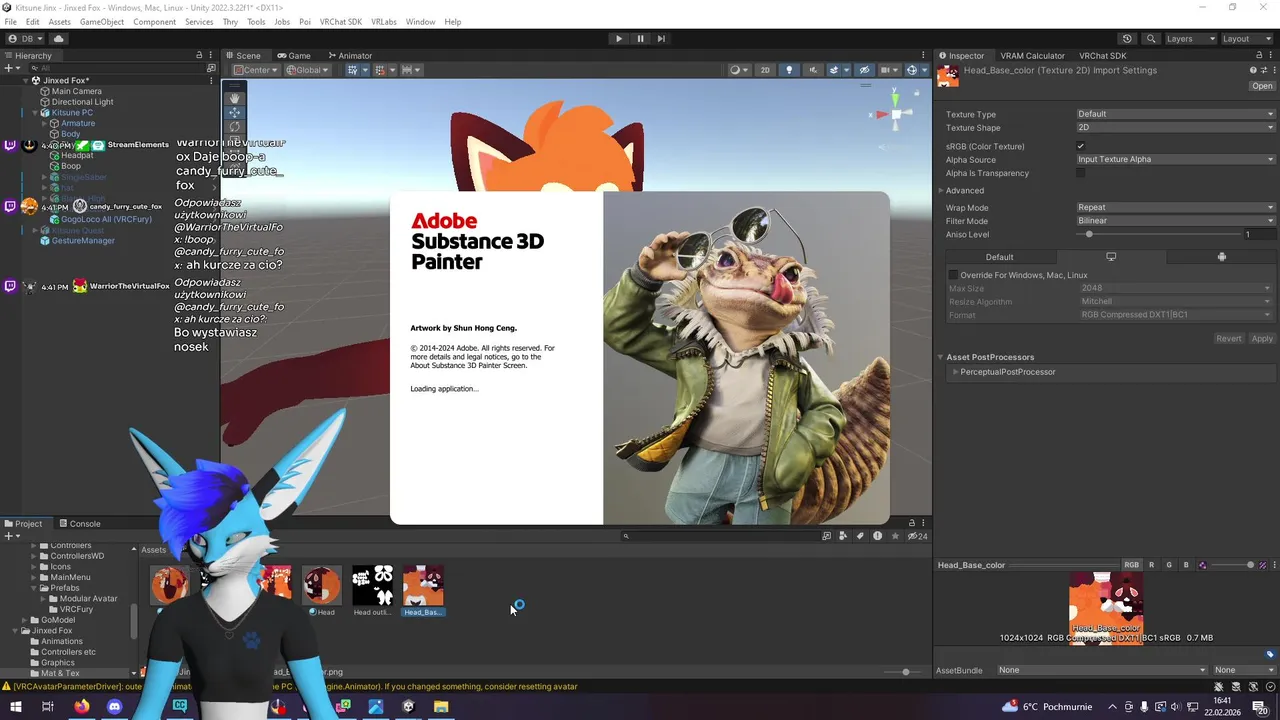Open the Layout dropdown
This screenshot has width=1280, height=720.
pyautogui.click(x=1246, y=39)
